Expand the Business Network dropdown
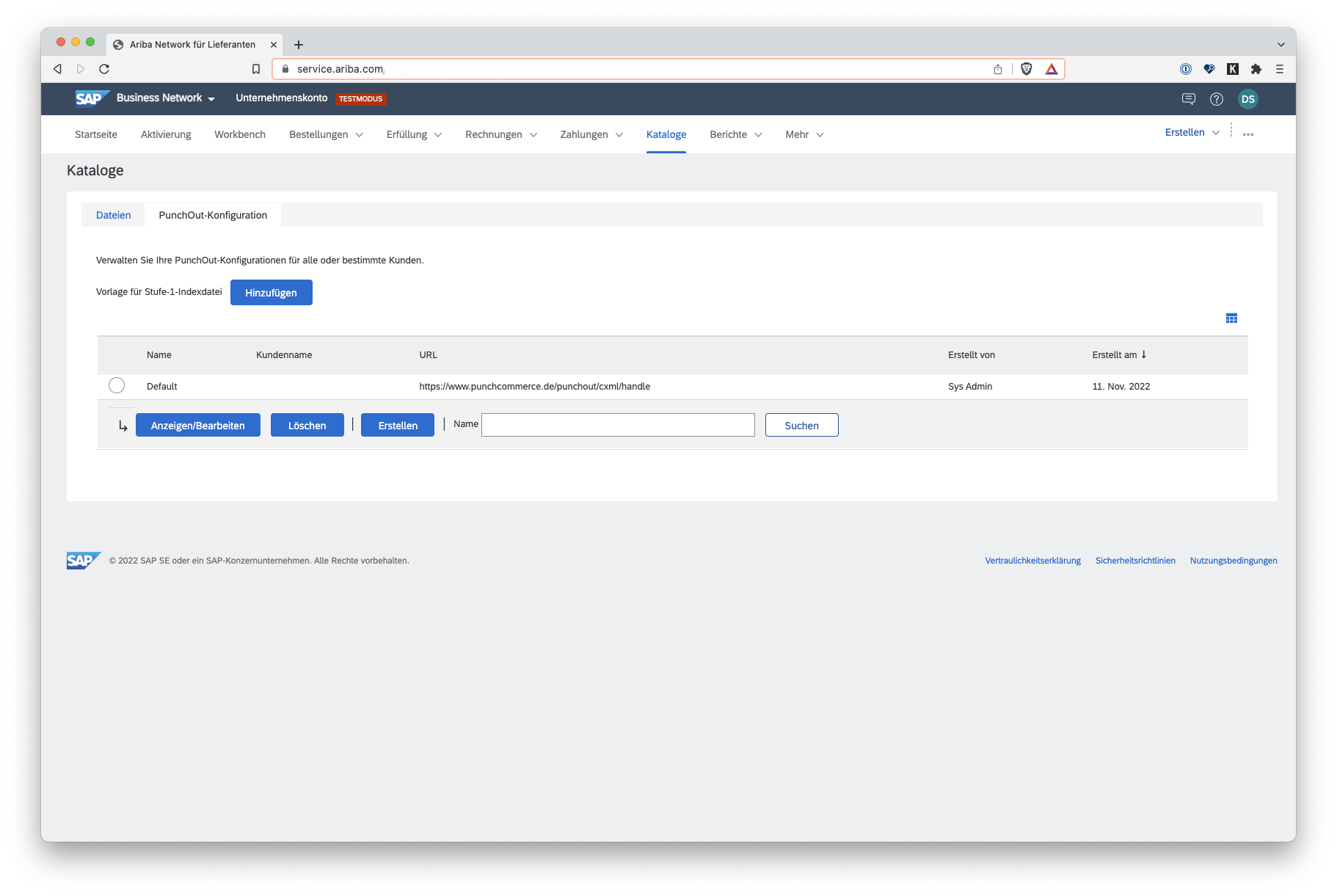The width and height of the screenshot is (1337, 896). click(x=165, y=98)
